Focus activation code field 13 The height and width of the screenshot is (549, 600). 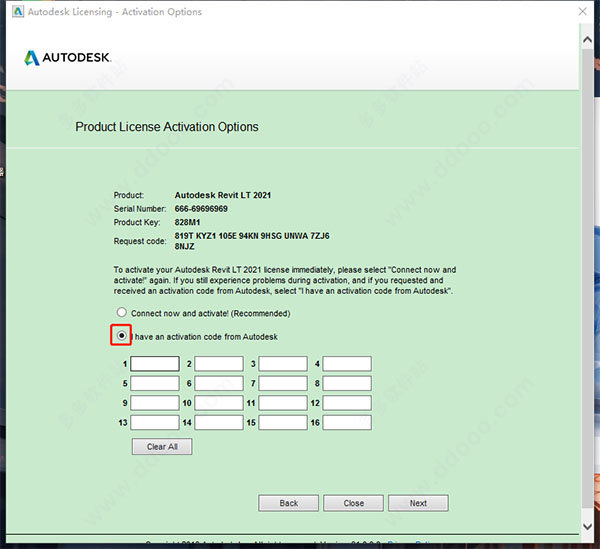pos(155,422)
